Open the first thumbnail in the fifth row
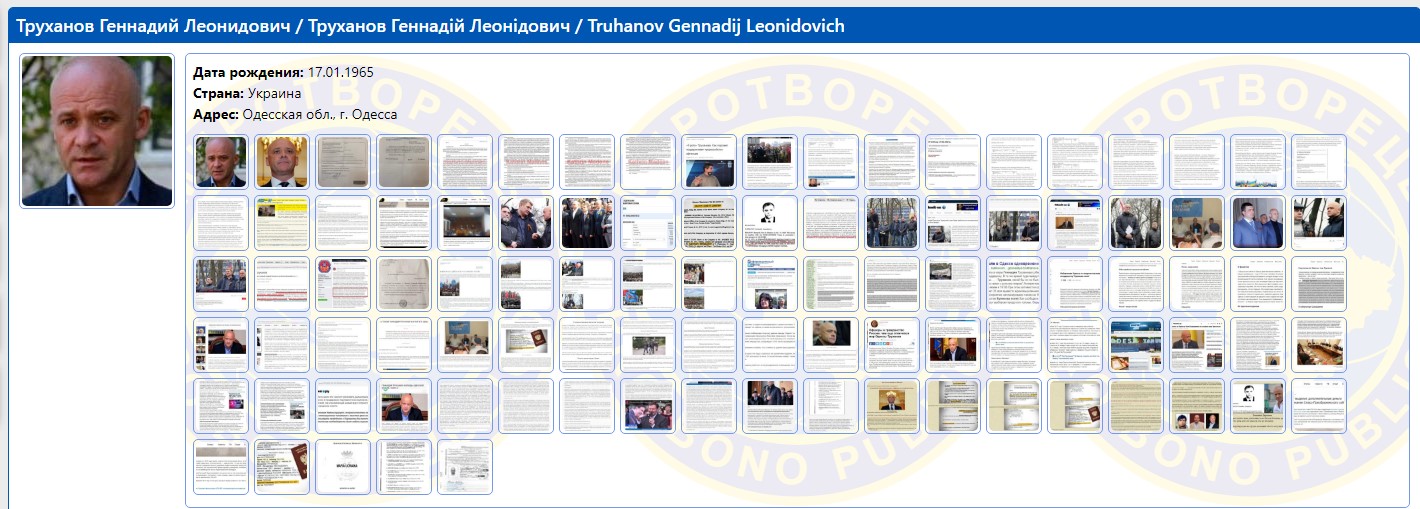 click(221, 406)
